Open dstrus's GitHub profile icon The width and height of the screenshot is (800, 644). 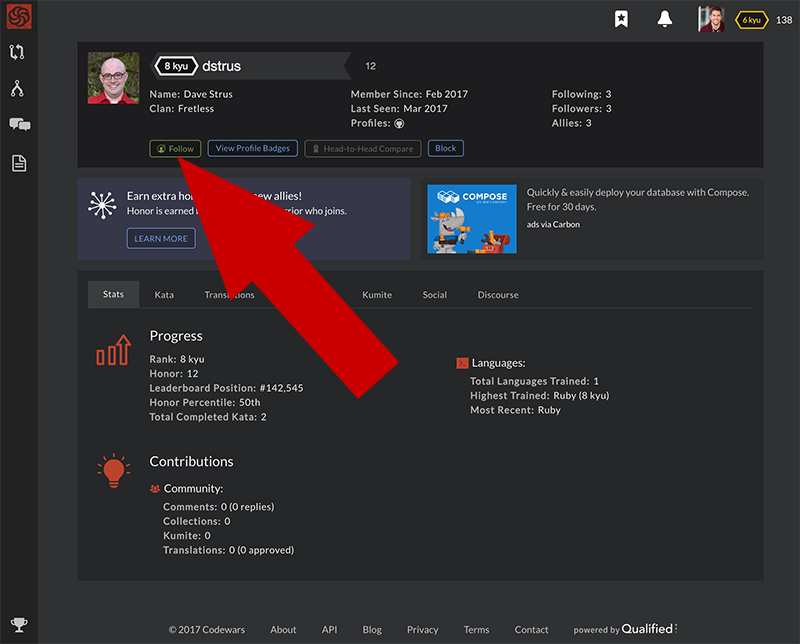(x=399, y=123)
